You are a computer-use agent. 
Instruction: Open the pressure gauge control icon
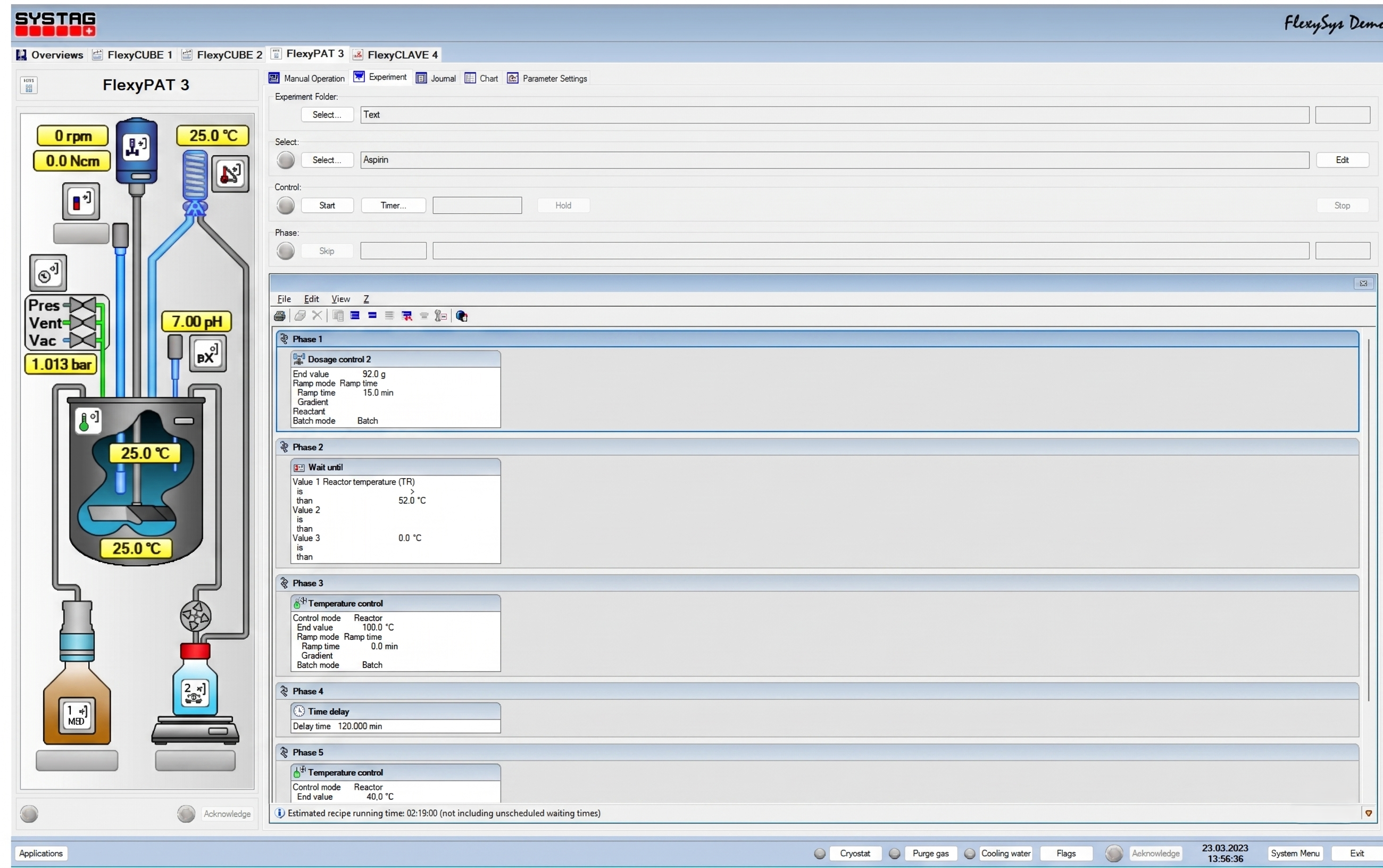[48, 273]
